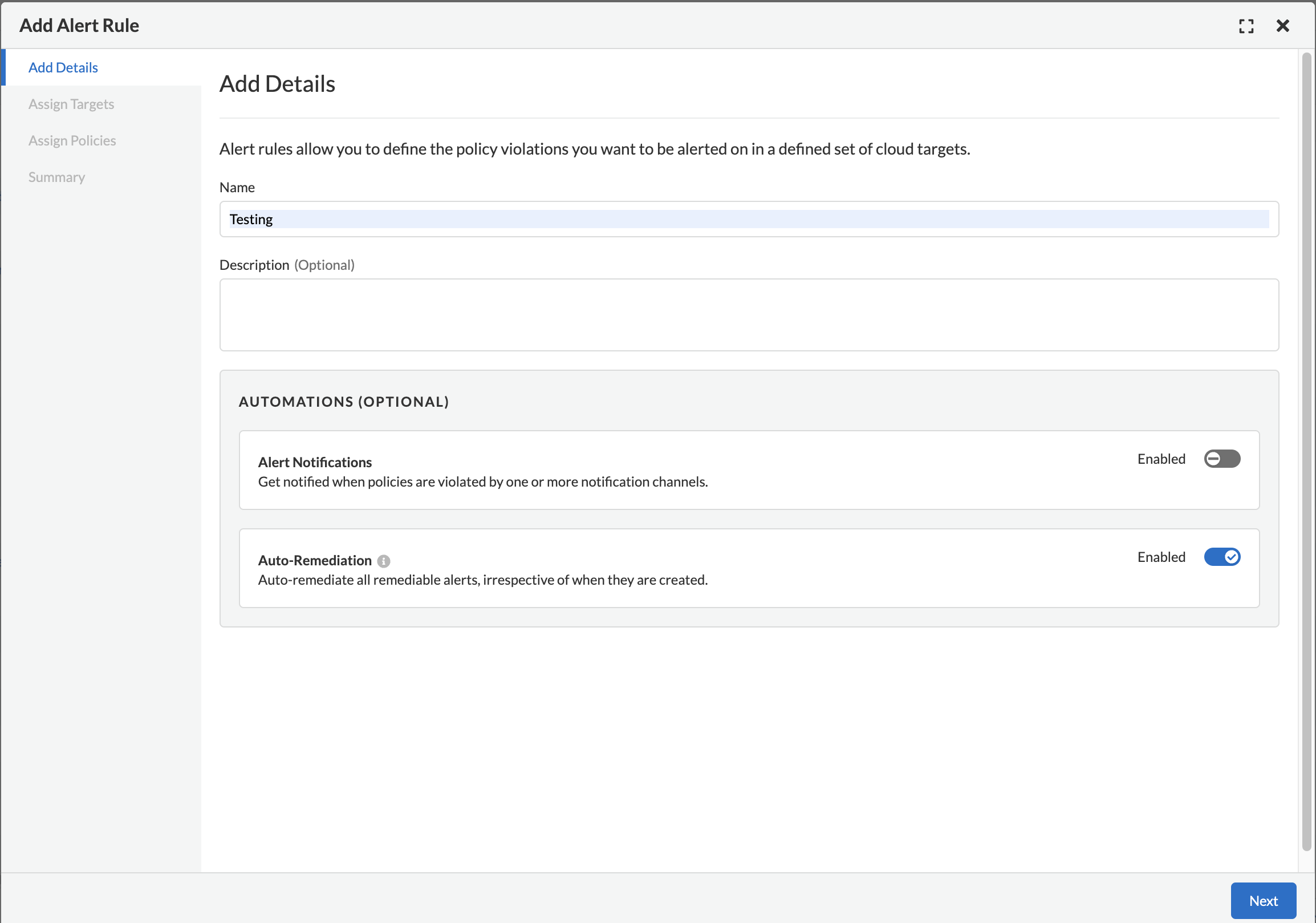Disable the Auto-Remediation toggle

tap(1222, 557)
